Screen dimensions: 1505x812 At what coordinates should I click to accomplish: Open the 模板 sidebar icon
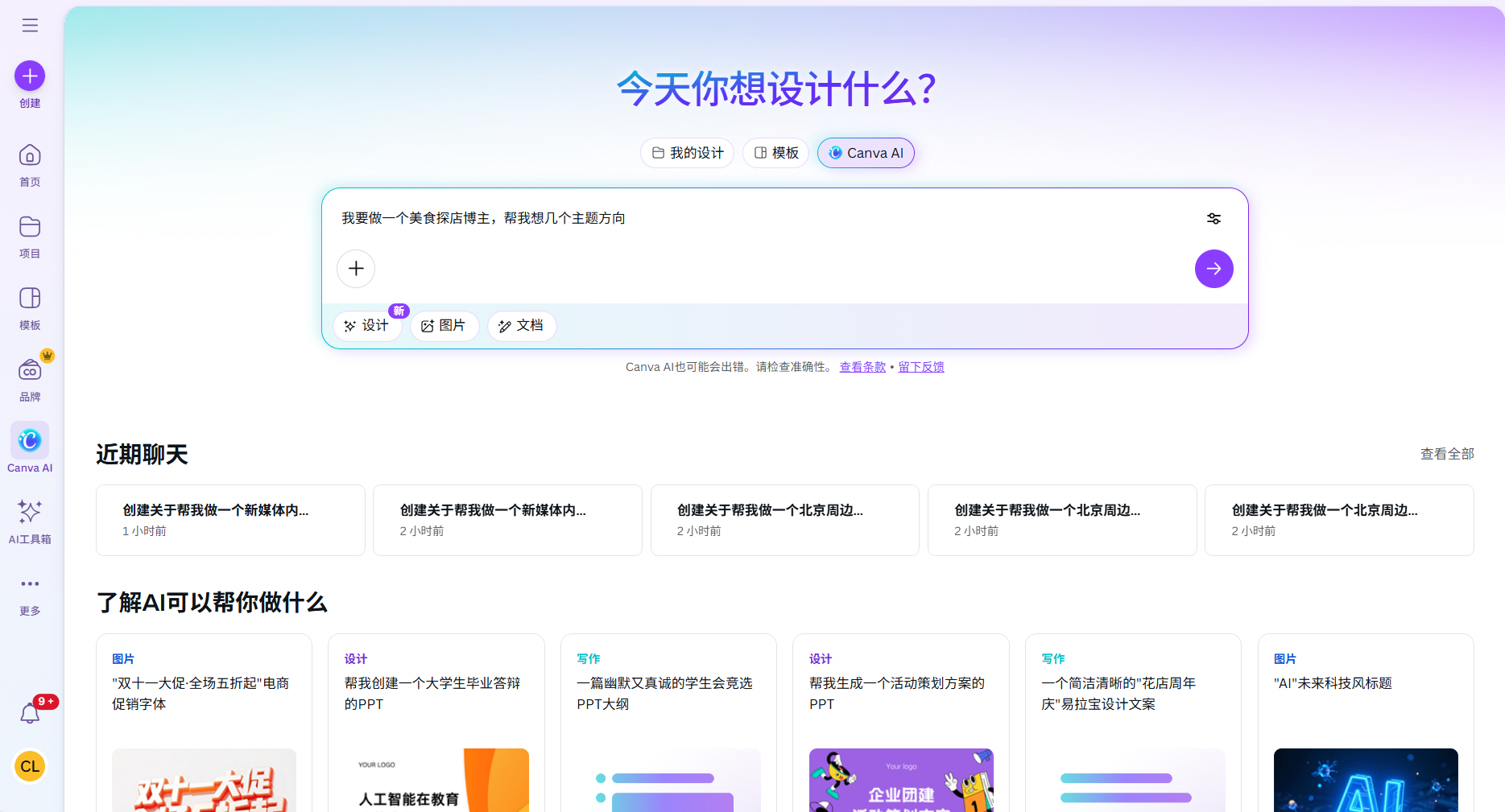(29, 299)
